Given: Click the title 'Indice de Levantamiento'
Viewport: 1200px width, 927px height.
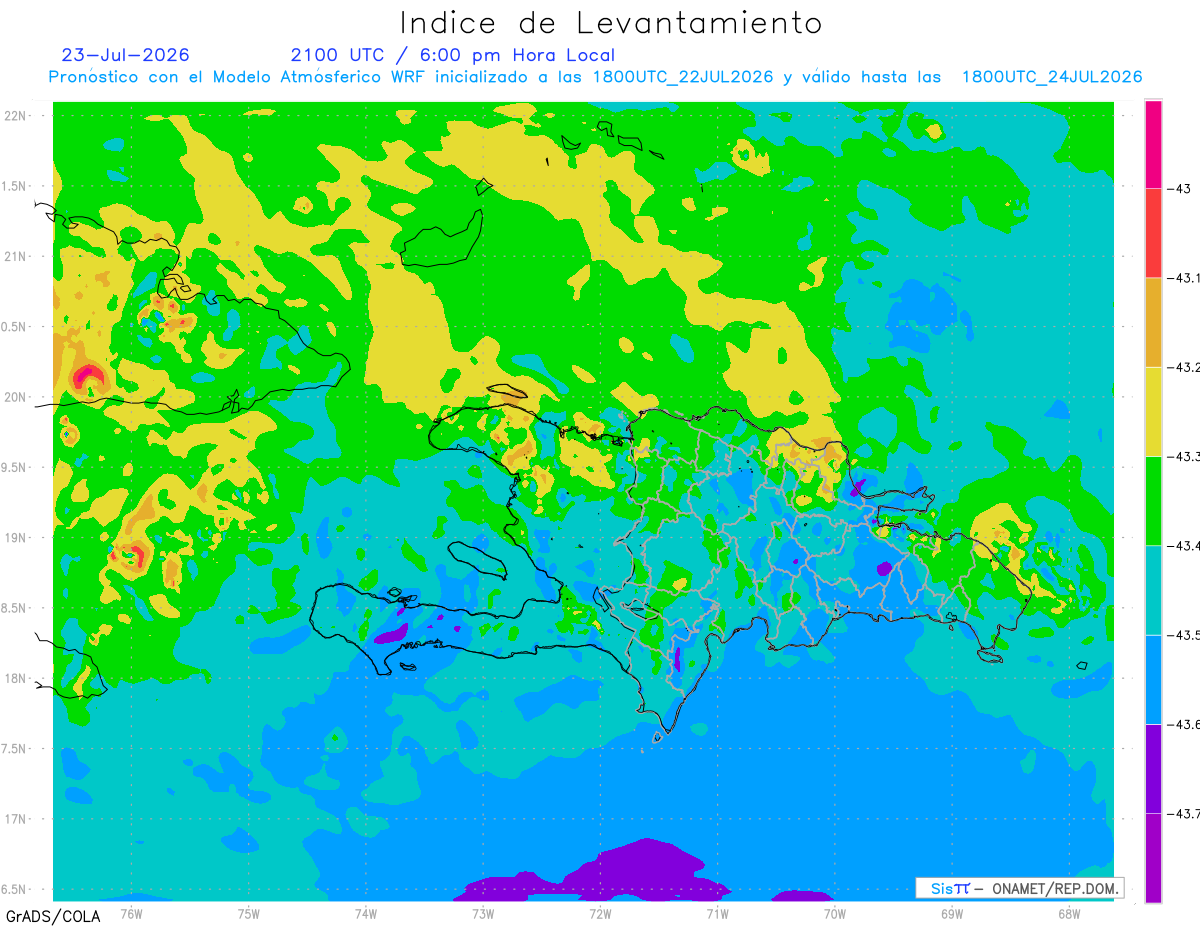Looking at the screenshot, I should point(611,22).
